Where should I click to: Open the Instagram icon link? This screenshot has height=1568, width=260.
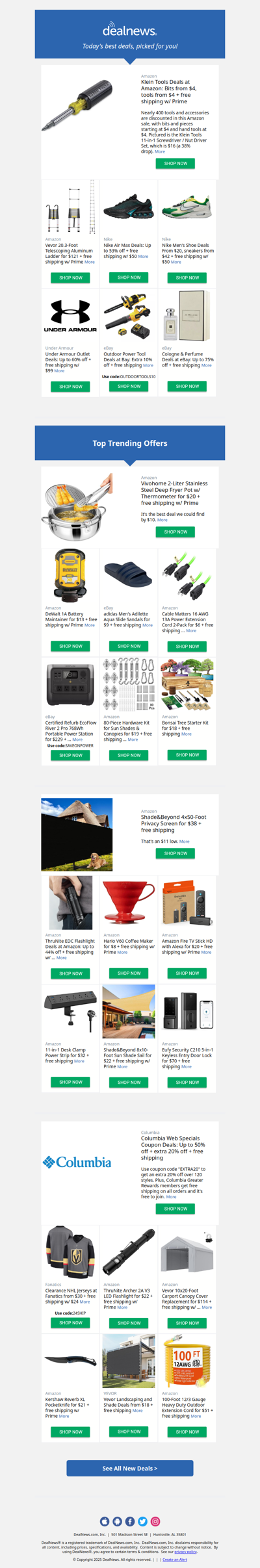point(155,1521)
